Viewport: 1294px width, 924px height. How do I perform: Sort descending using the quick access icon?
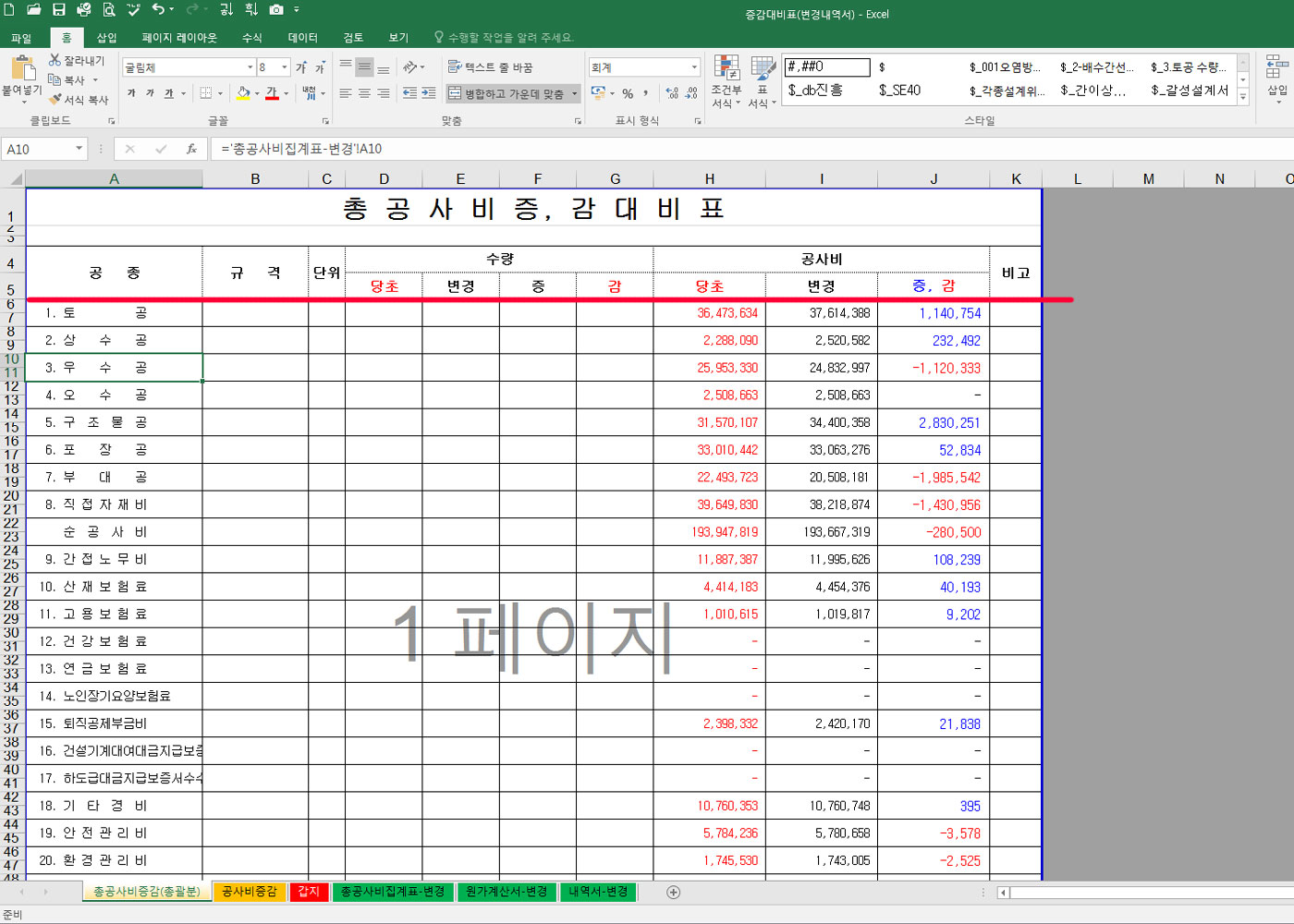coord(251,9)
